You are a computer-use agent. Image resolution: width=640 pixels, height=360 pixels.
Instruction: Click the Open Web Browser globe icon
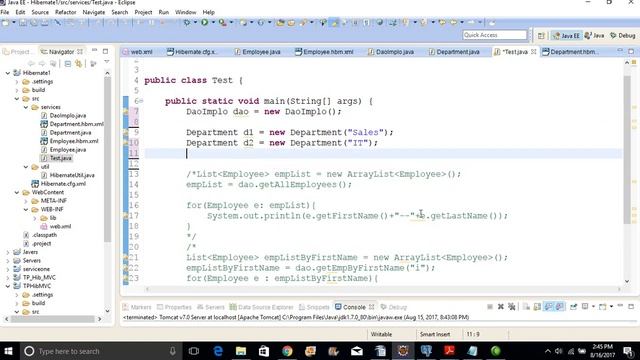pos(380,22)
